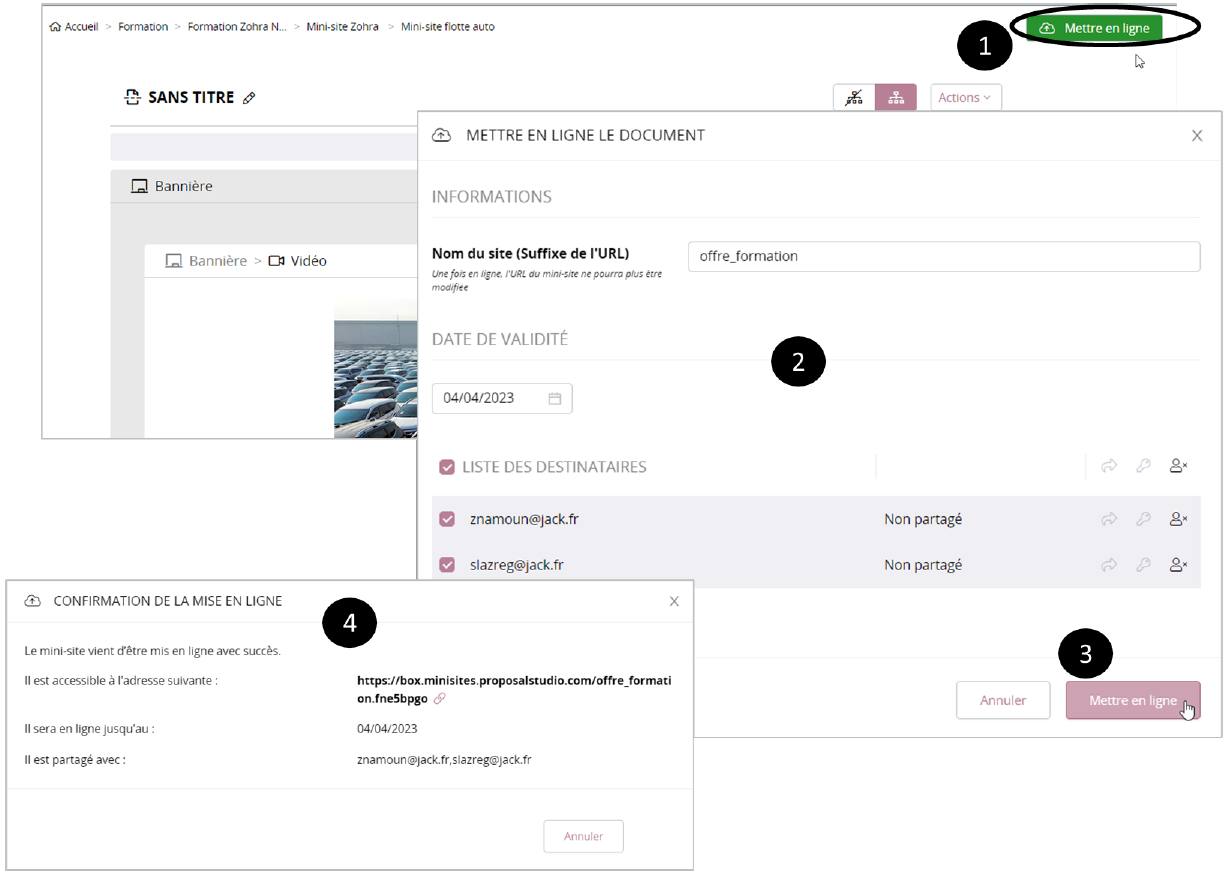Click the Nom du site input field
1228x877 pixels.
click(x=943, y=256)
